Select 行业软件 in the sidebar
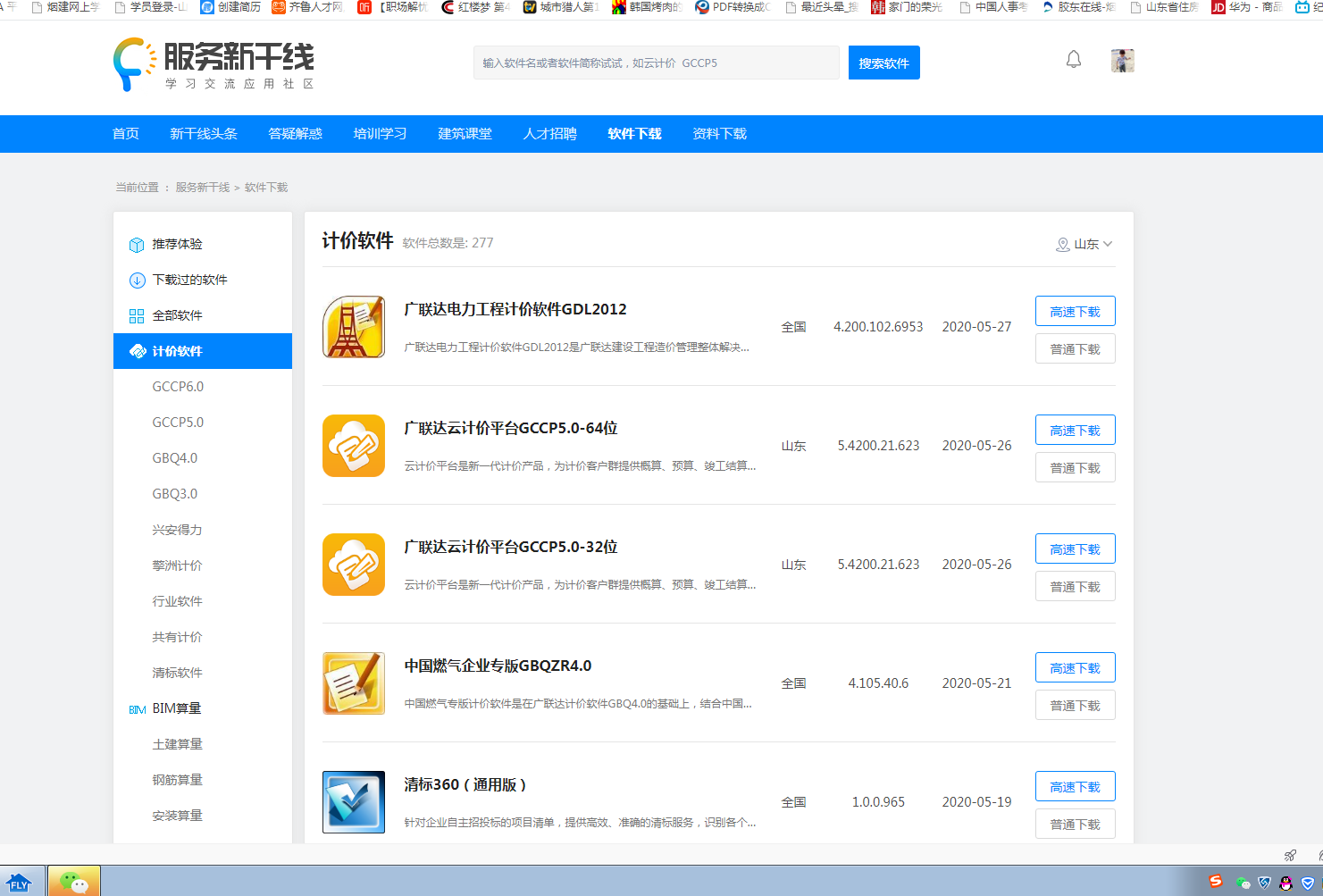Screen dimensions: 1323x896 (x=178, y=601)
